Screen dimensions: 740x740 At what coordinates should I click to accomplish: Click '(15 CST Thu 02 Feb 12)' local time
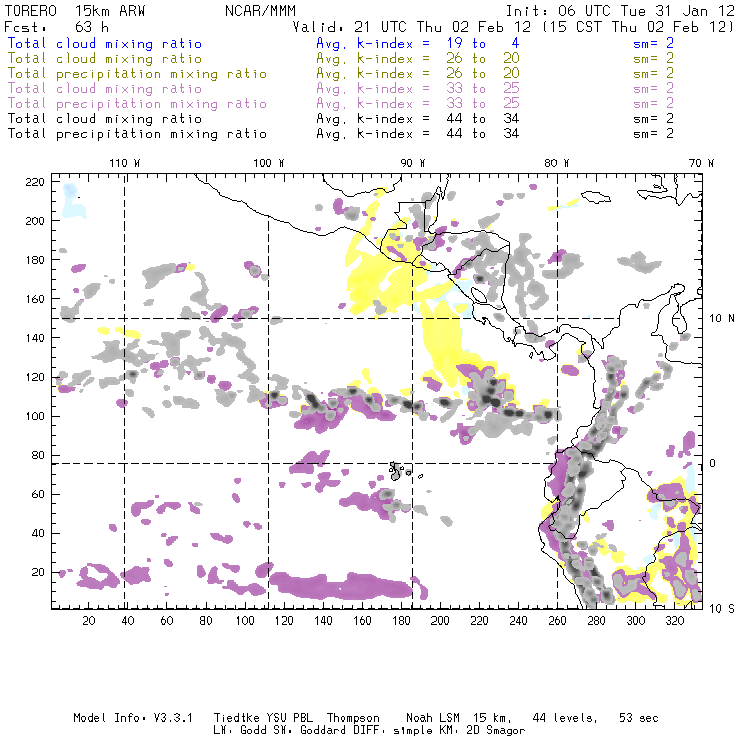pos(638,27)
